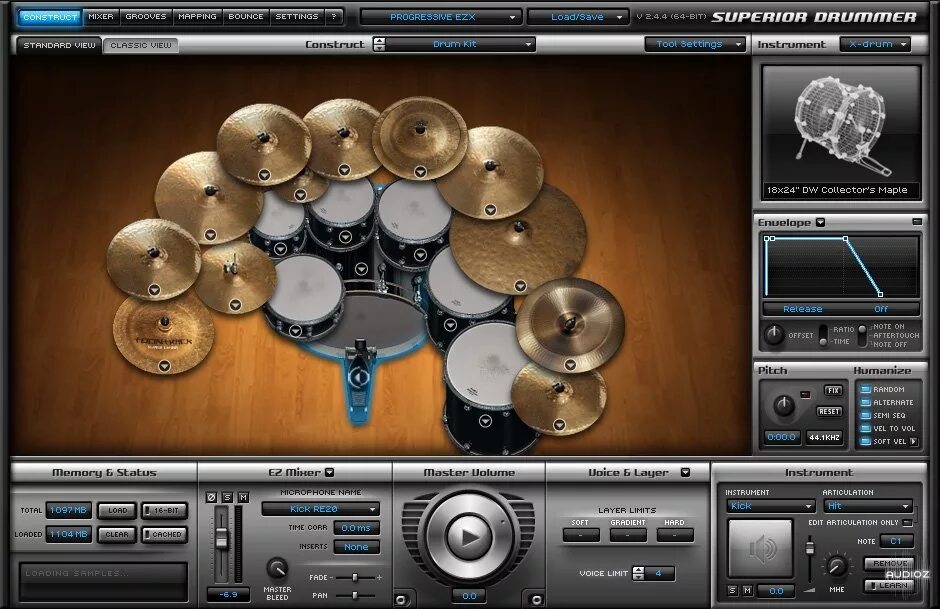Solo the EZ Mixer microphone channel
The image size is (940, 609).
tap(227, 498)
